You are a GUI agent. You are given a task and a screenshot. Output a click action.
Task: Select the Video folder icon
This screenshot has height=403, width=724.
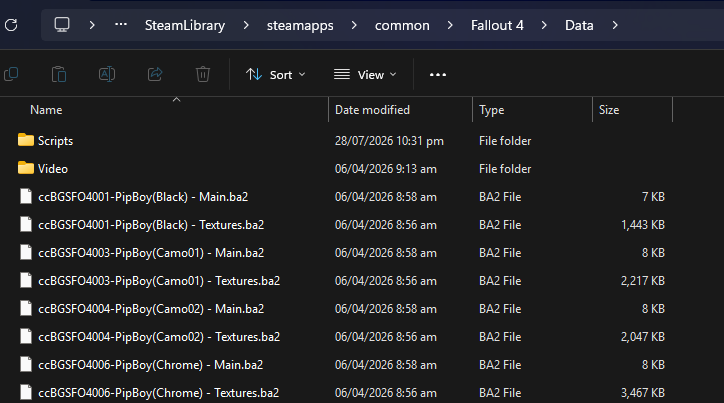26,168
